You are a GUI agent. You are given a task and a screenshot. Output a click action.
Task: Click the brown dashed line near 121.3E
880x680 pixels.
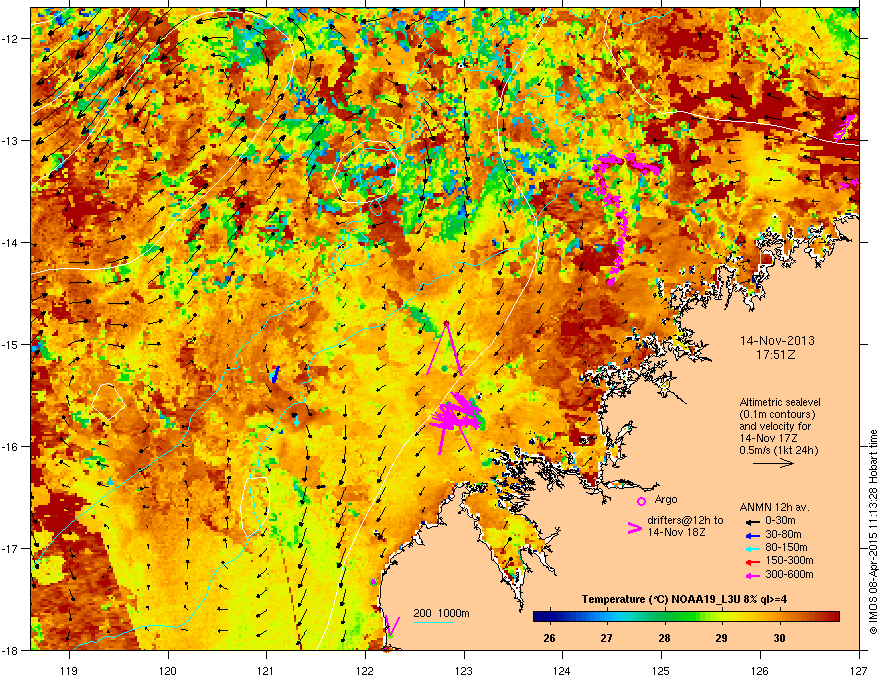(x=291, y=594)
